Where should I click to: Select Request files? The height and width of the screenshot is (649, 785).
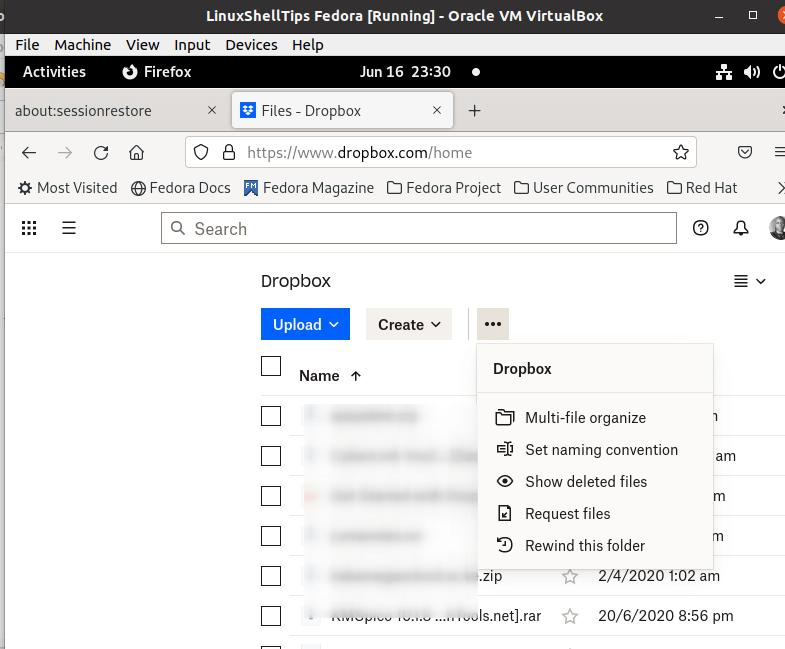595,514
